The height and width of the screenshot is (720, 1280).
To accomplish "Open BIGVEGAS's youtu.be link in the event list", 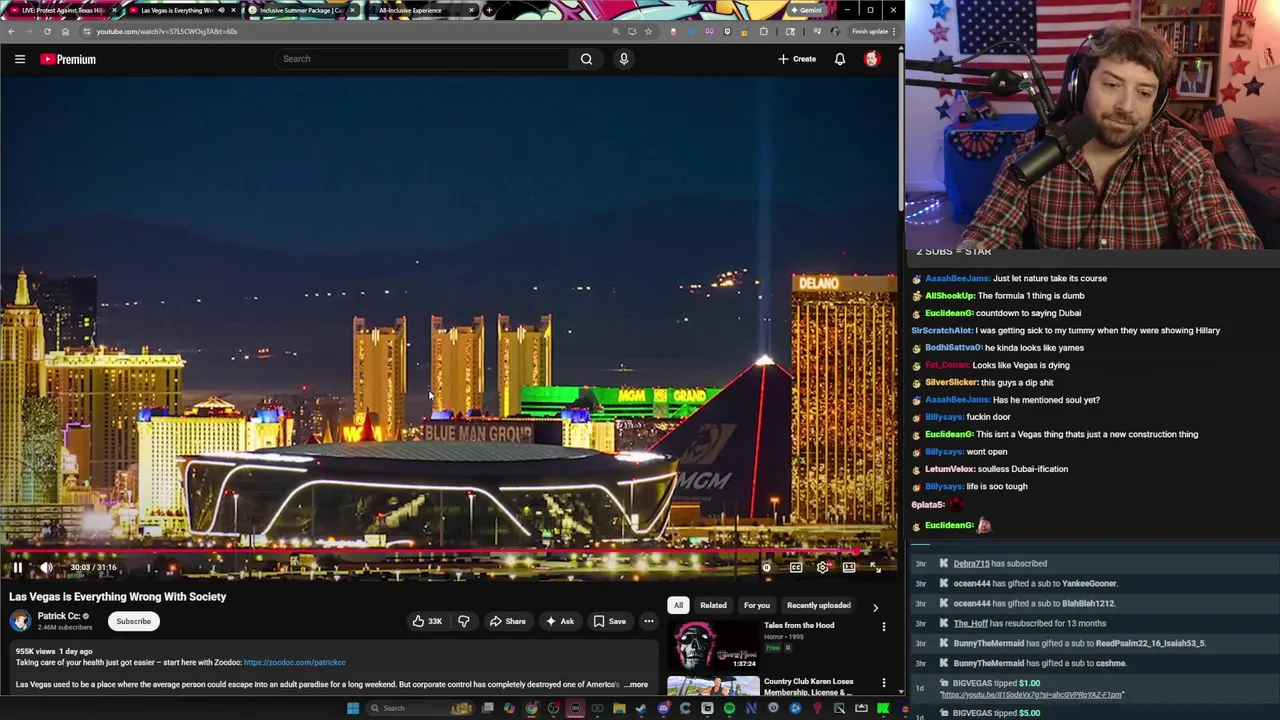I will [x=1031, y=694].
